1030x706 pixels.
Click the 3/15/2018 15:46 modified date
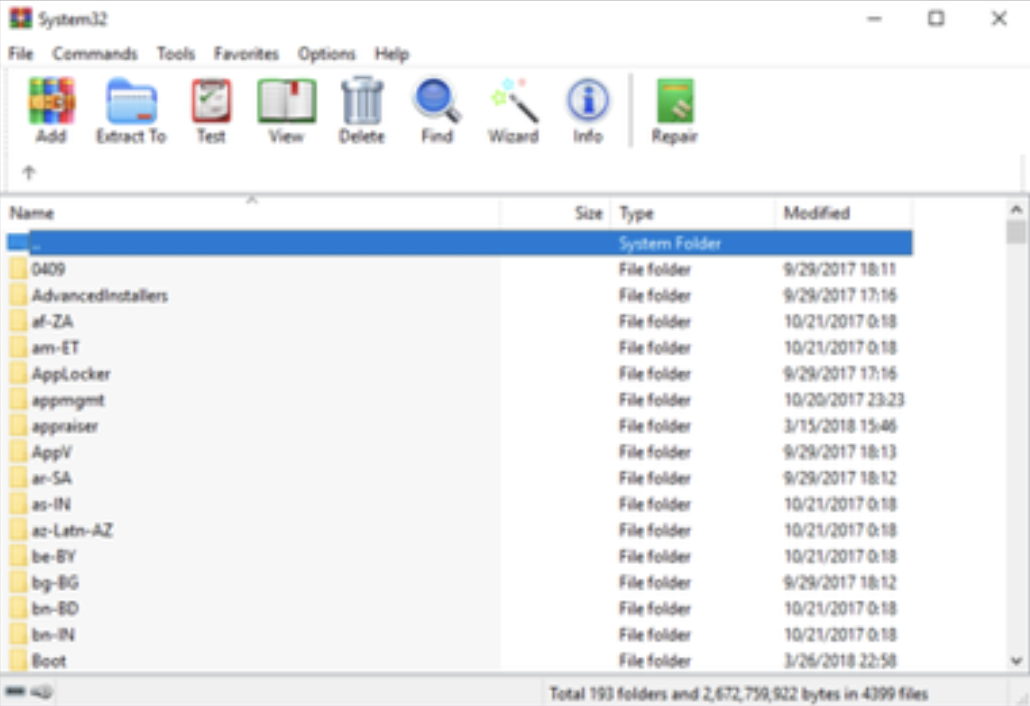(x=840, y=426)
